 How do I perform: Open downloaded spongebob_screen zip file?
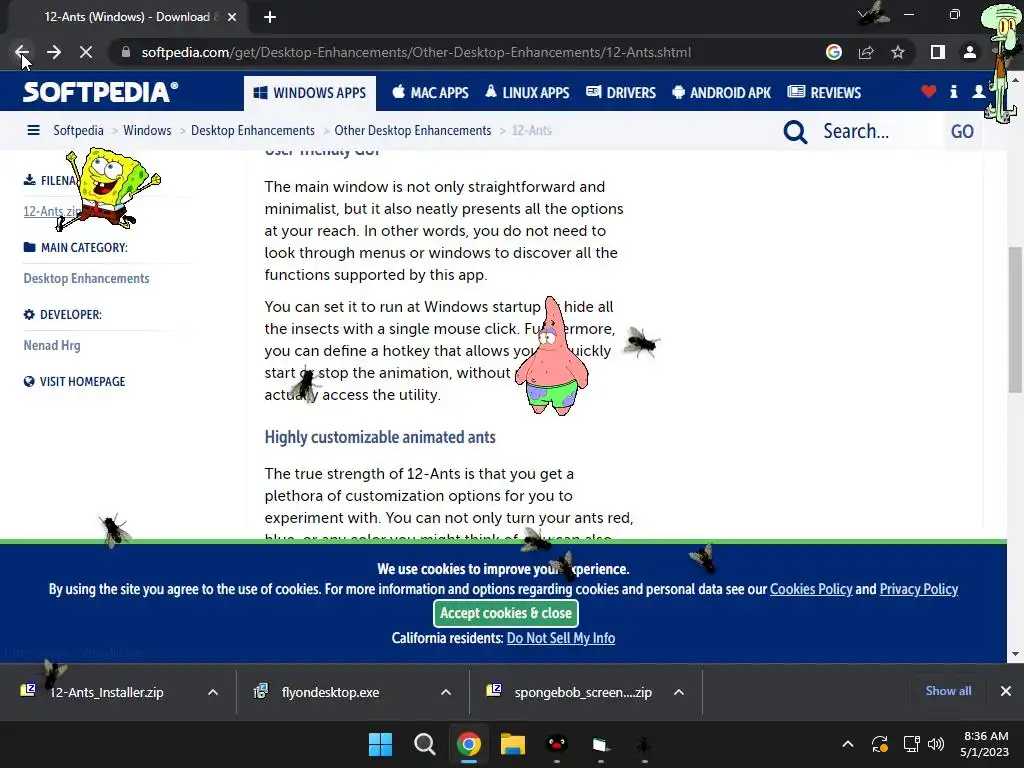pos(583,692)
